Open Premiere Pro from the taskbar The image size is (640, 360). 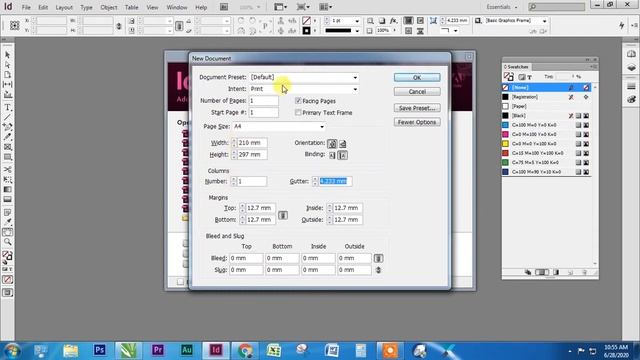pos(158,350)
